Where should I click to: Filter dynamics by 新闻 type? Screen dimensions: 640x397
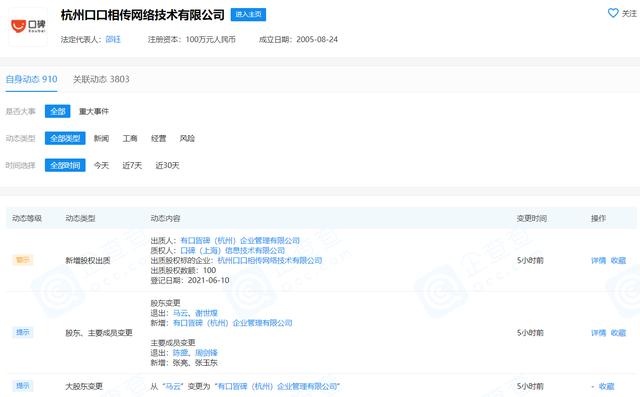(101, 138)
